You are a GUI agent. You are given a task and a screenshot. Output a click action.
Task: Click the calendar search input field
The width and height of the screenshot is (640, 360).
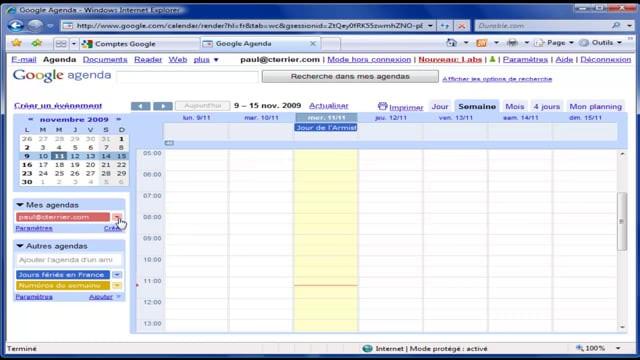187,76
